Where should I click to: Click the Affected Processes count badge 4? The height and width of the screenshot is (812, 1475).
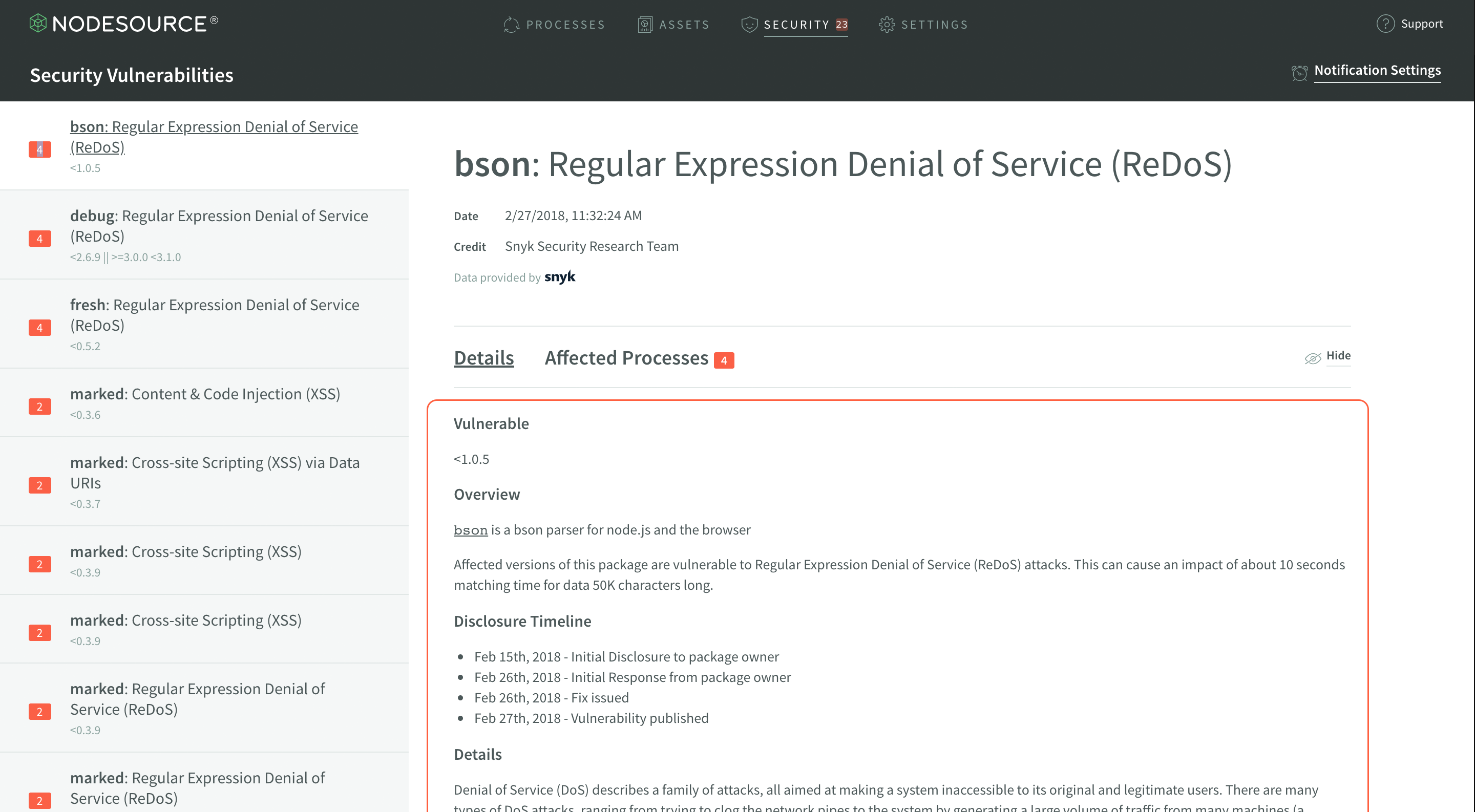tap(724, 360)
